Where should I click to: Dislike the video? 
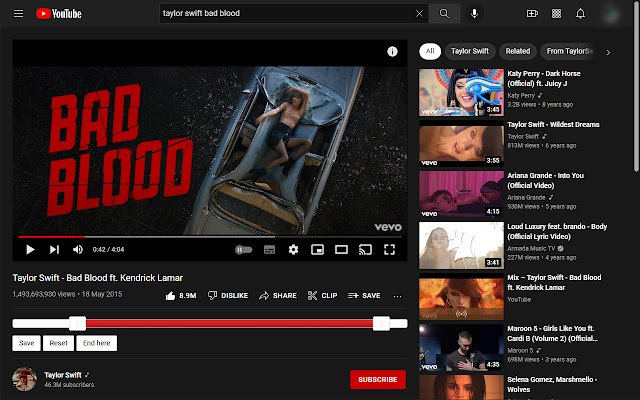pyautogui.click(x=228, y=296)
